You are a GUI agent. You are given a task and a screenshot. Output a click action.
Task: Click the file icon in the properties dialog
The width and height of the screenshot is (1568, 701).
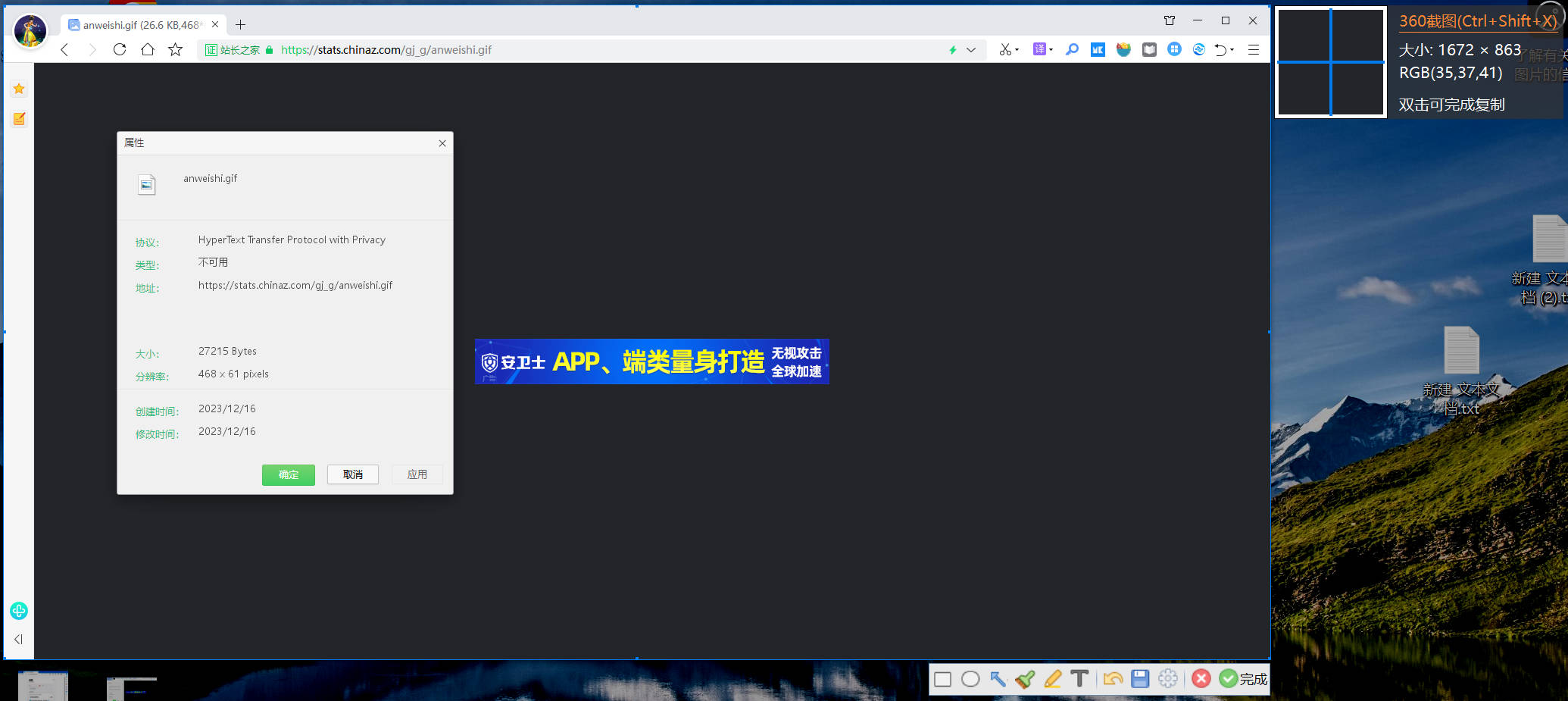pos(147,184)
